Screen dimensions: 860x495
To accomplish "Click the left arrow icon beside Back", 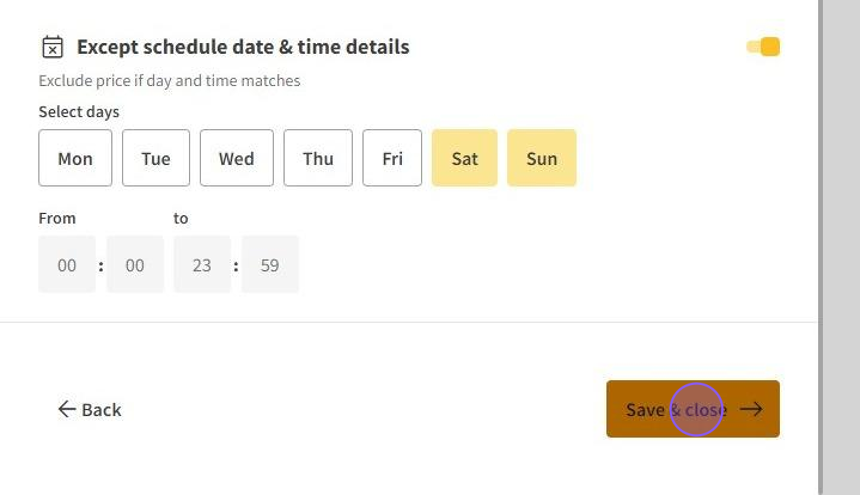I will [x=67, y=409].
